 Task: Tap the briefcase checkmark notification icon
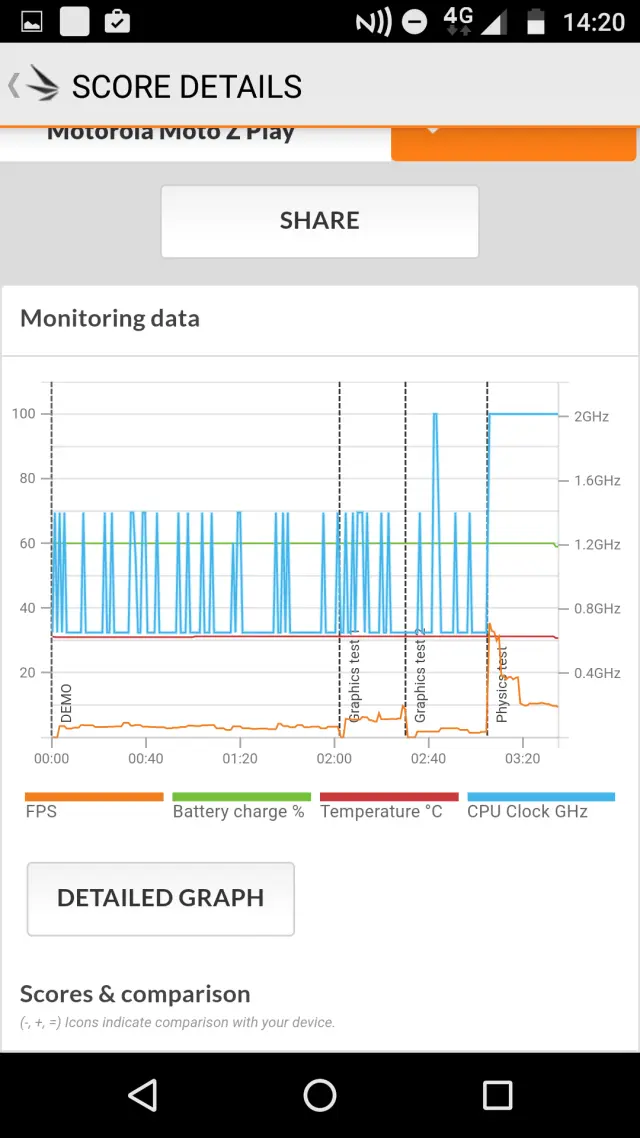coord(117,21)
